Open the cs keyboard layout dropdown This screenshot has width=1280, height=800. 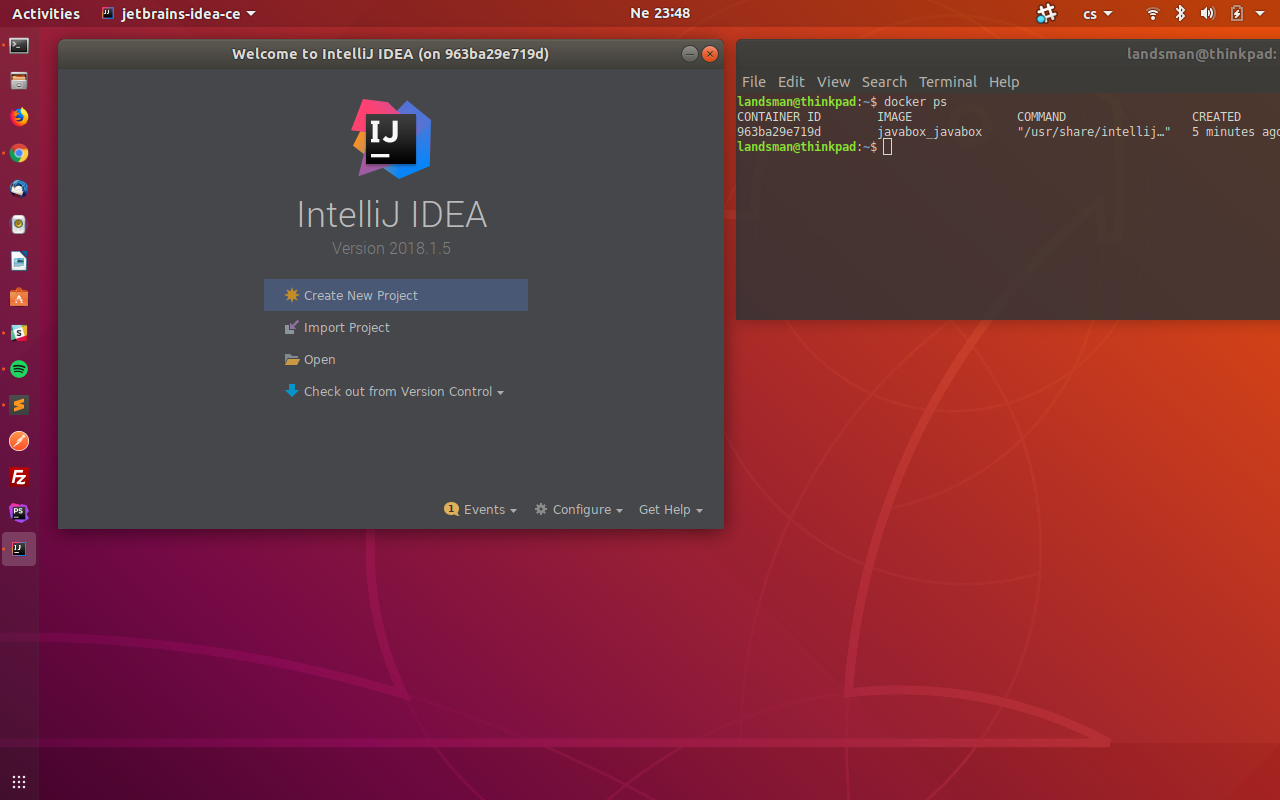click(1098, 13)
